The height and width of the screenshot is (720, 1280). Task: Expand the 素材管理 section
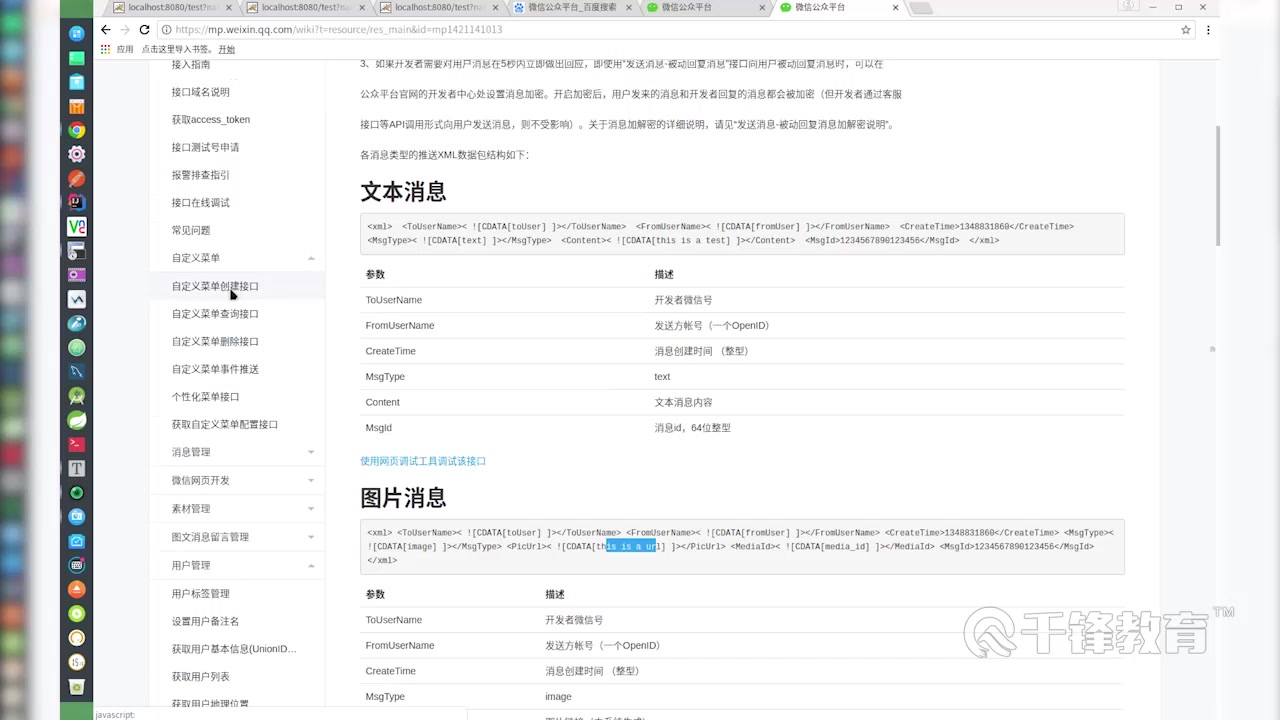(x=311, y=508)
